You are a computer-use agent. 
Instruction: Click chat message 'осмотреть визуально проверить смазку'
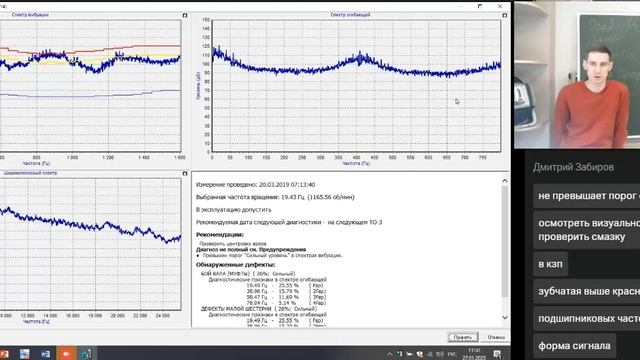(x=587, y=230)
